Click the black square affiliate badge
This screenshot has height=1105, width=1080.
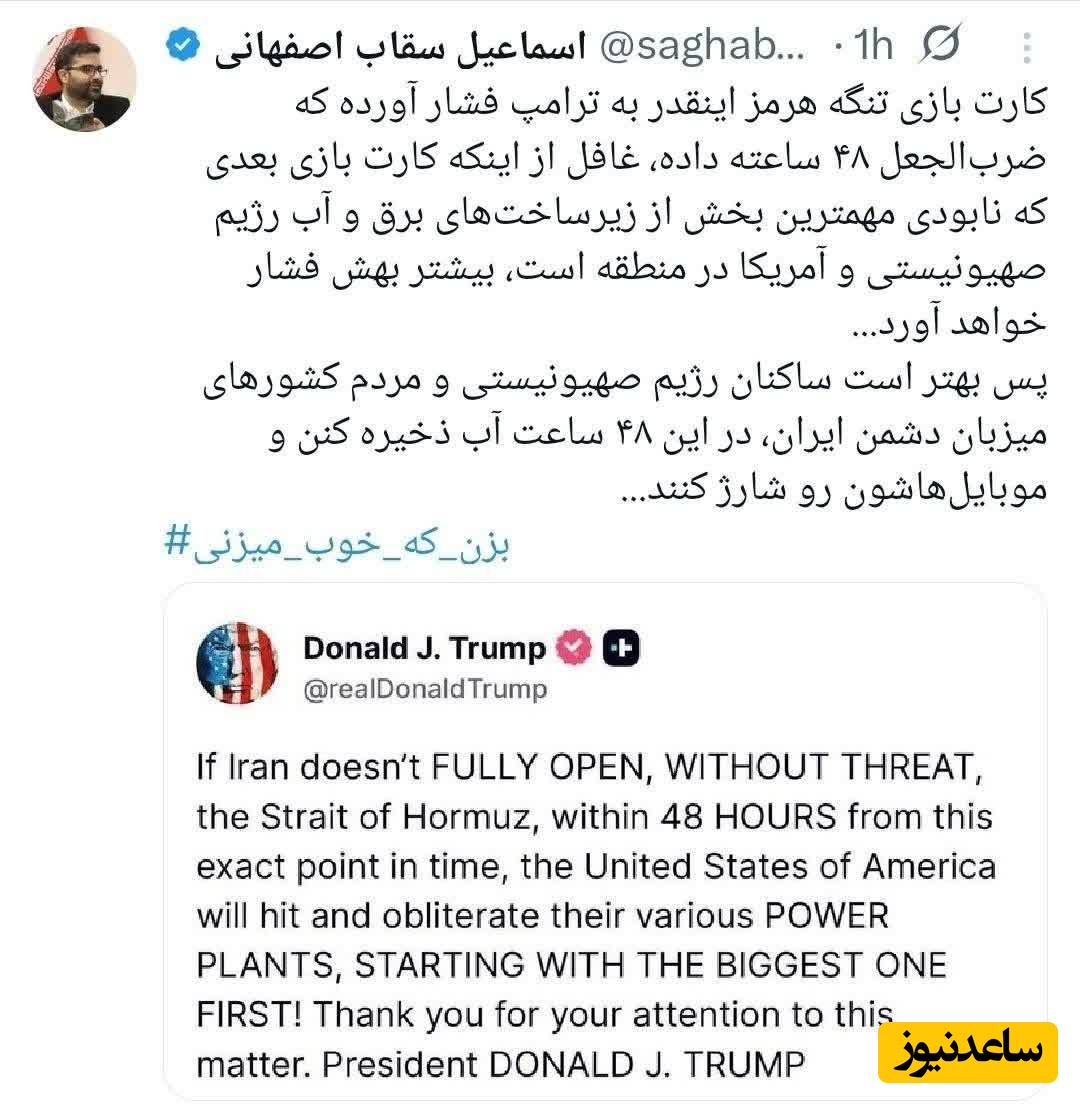pos(621,648)
